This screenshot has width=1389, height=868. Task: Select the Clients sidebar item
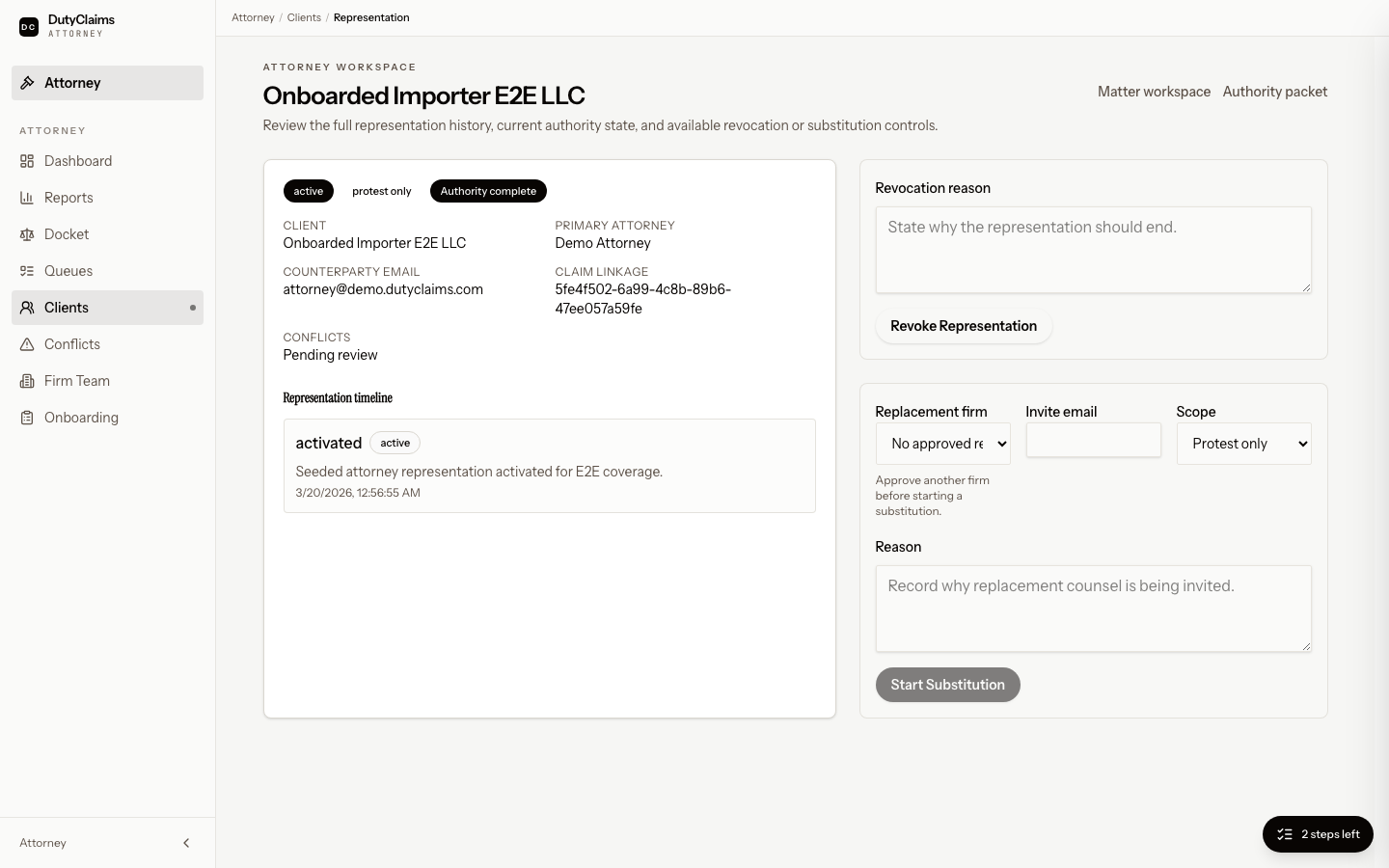point(107,308)
